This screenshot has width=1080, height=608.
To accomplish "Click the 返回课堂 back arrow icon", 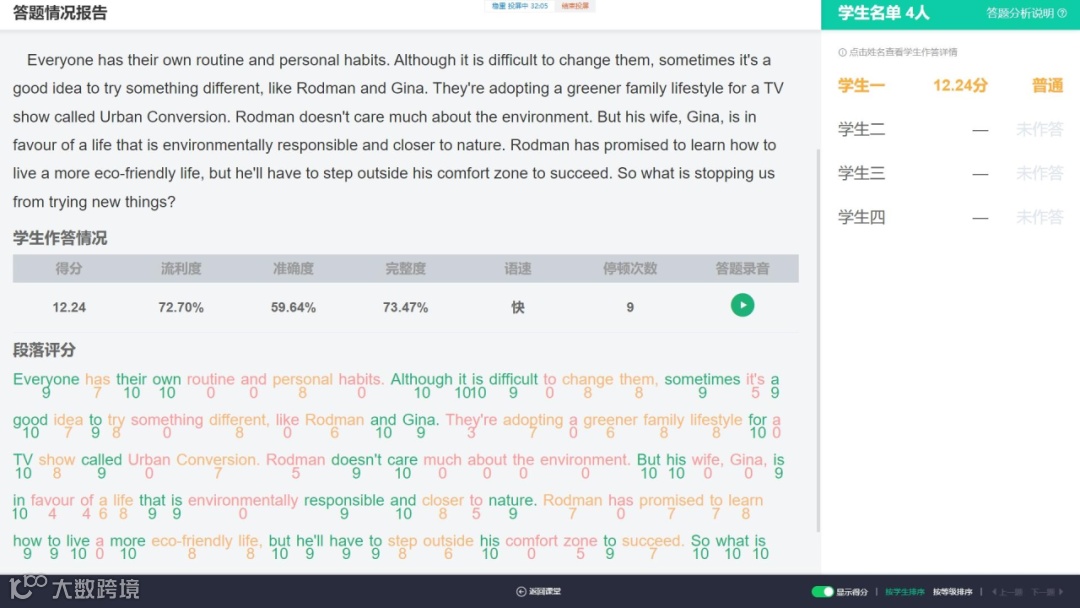I will (521, 591).
